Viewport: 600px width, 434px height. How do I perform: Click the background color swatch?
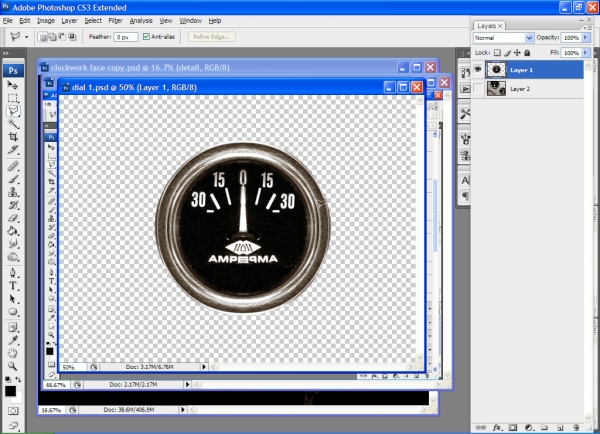(x=18, y=398)
